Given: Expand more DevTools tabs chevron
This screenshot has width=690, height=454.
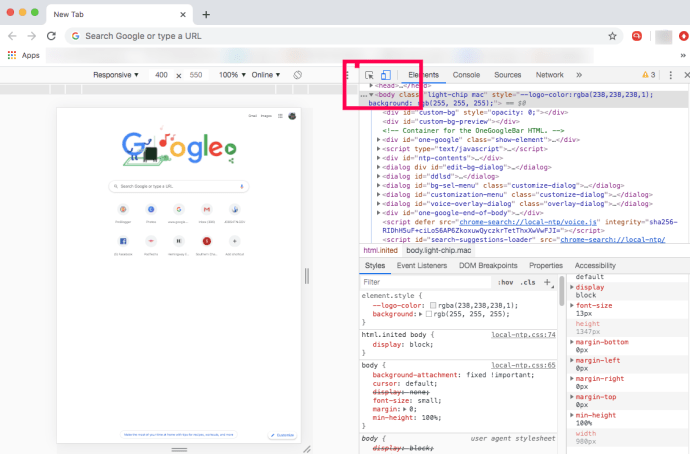Looking at the screenshot, I should coord(578,75).
